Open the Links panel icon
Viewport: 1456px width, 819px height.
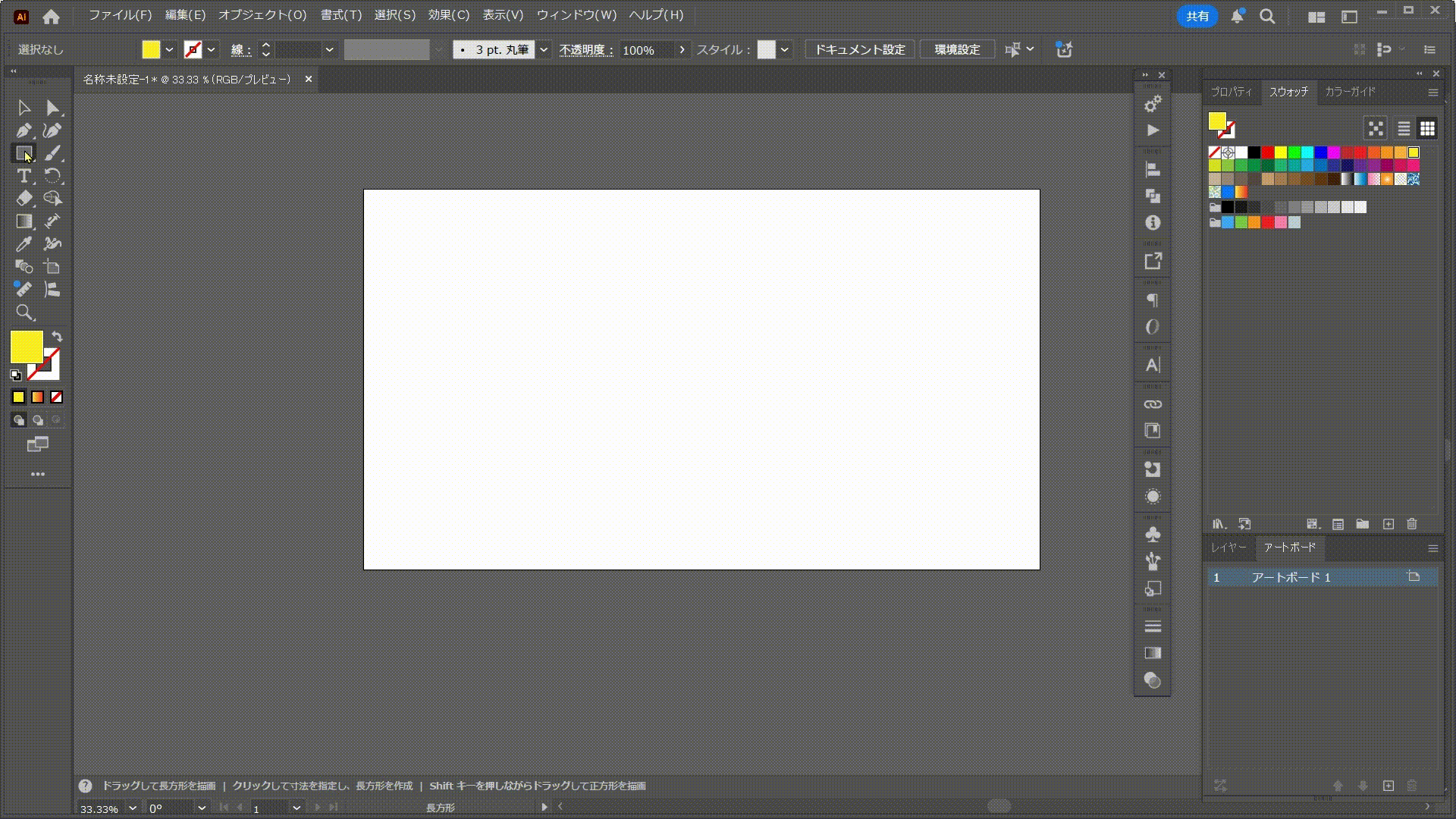pos(1153,404)
